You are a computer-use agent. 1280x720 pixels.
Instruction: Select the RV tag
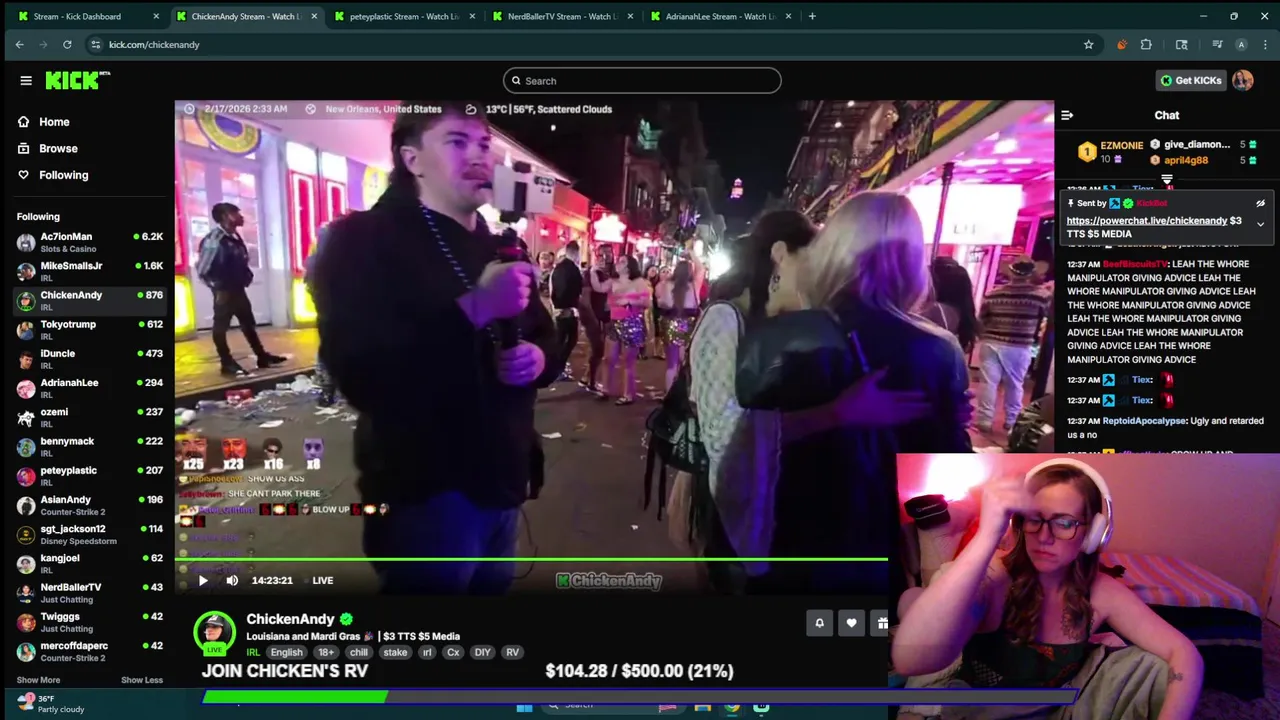click(512, 652)
